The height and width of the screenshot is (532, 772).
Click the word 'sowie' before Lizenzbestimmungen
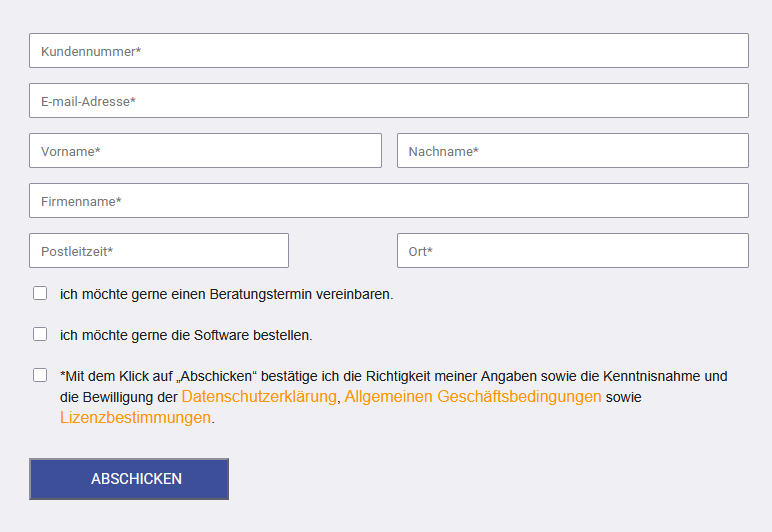[624, 397]
